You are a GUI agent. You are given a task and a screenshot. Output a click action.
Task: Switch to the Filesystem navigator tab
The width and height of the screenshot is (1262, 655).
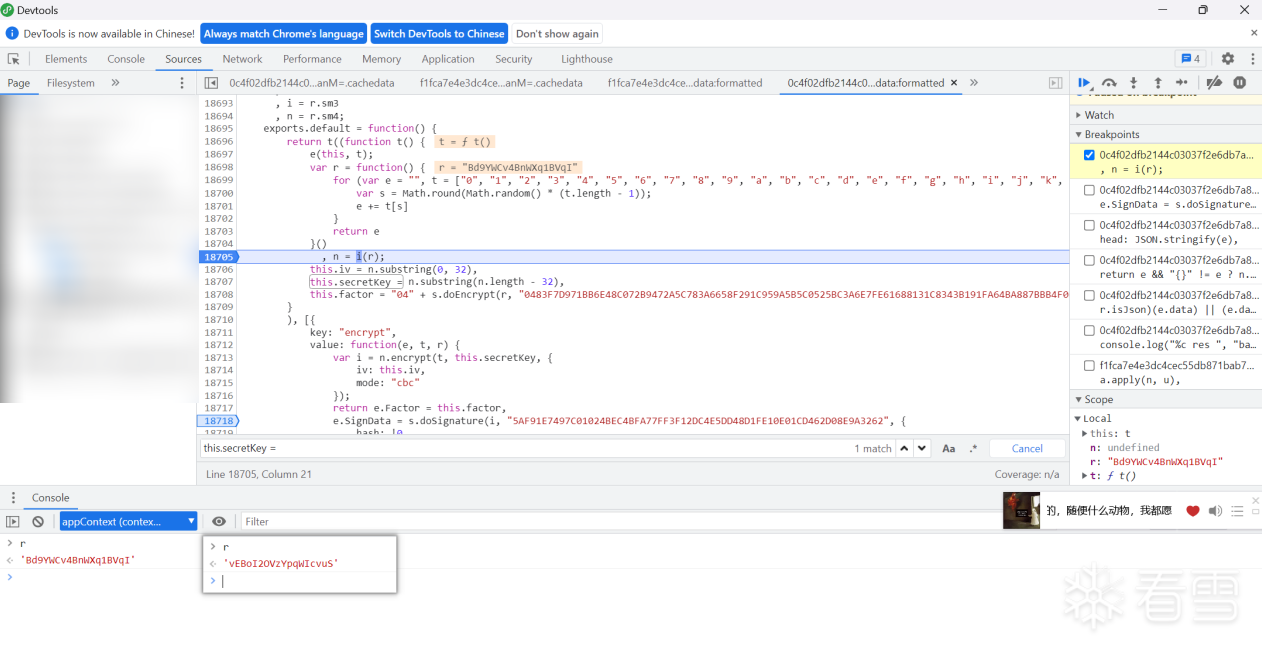(71, 83)
